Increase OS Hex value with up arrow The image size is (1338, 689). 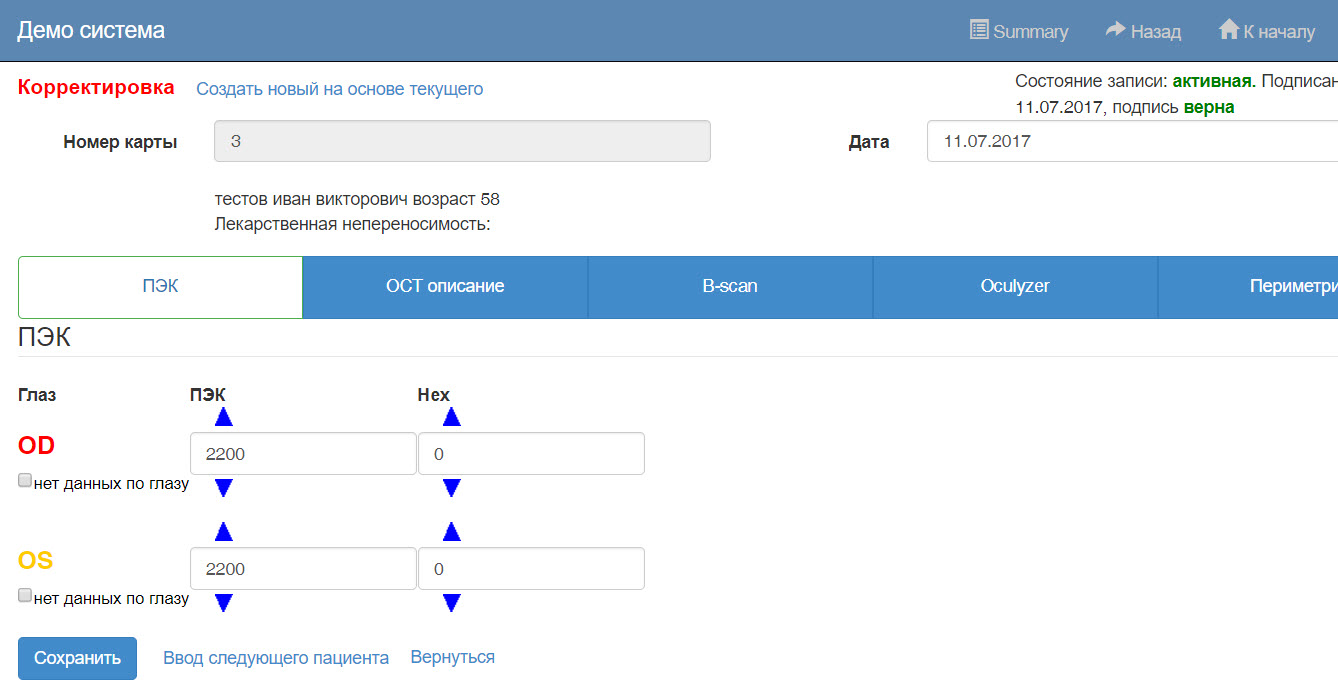[452, 532]
